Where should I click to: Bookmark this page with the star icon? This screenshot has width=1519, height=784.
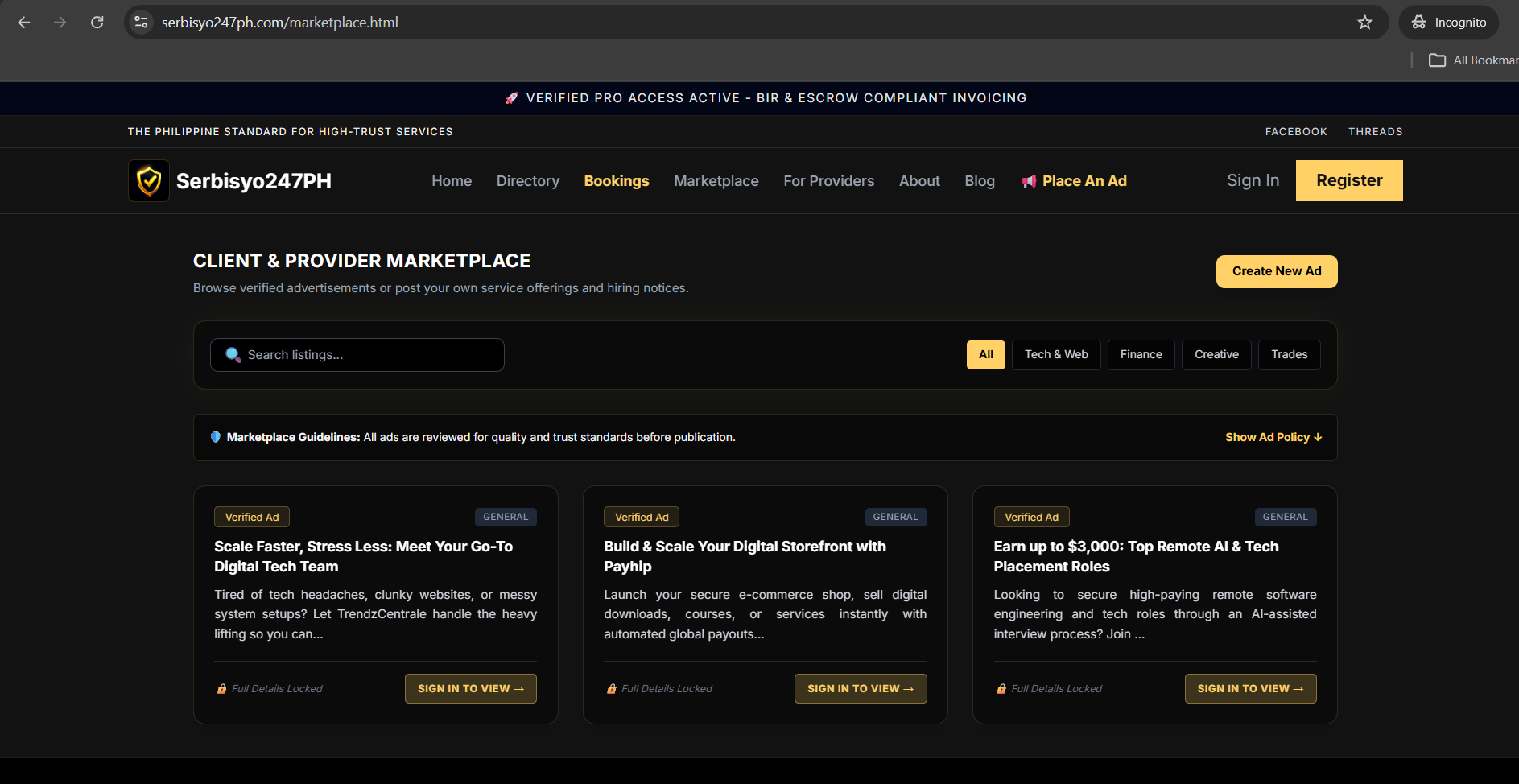(x=1364, y=23)
